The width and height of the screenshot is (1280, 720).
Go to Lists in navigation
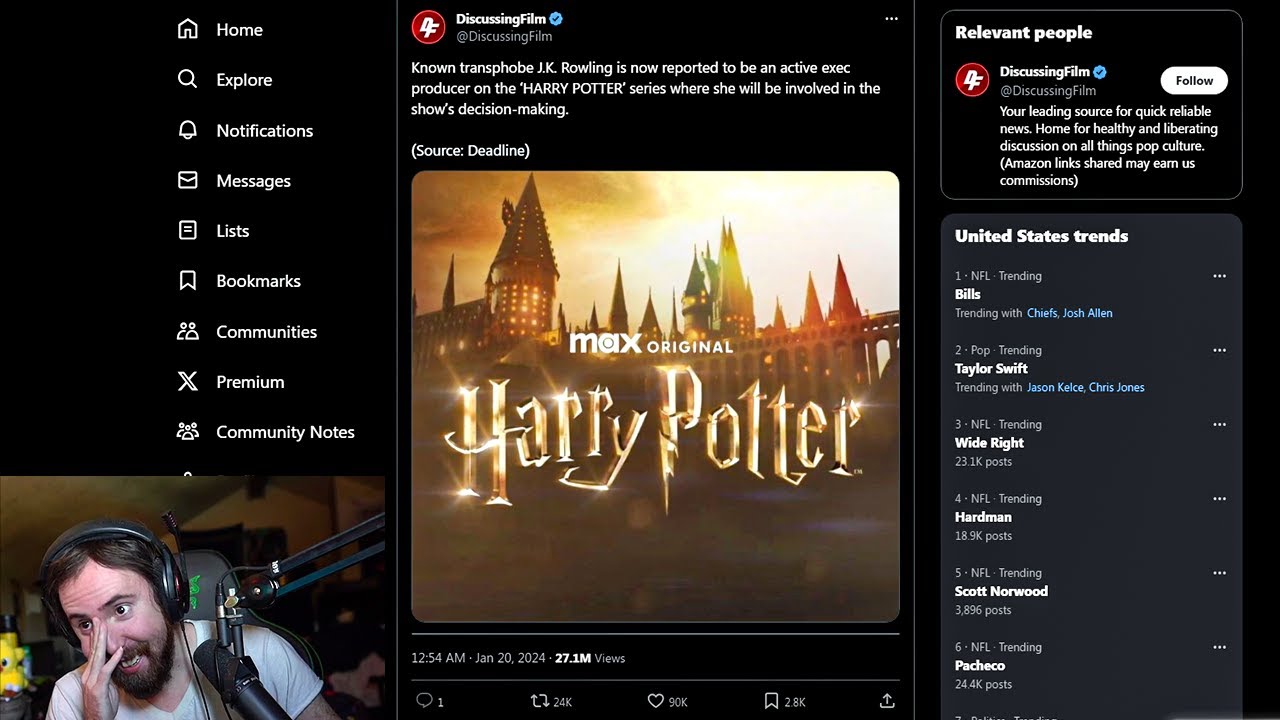[x=232, y=231]
